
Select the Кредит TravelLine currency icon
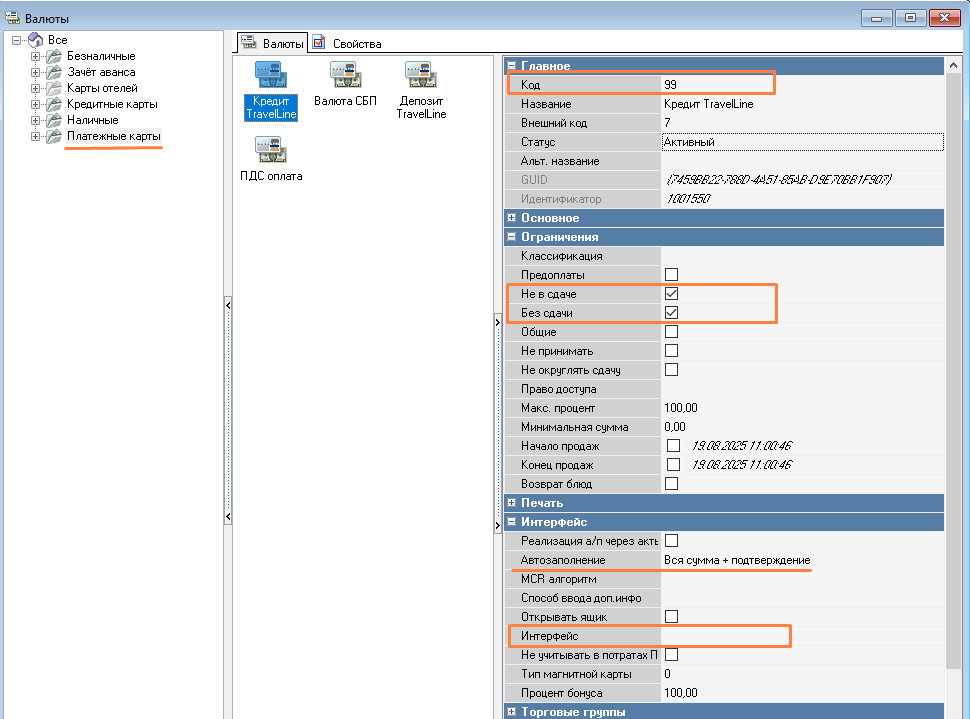(x=271, y=76)
